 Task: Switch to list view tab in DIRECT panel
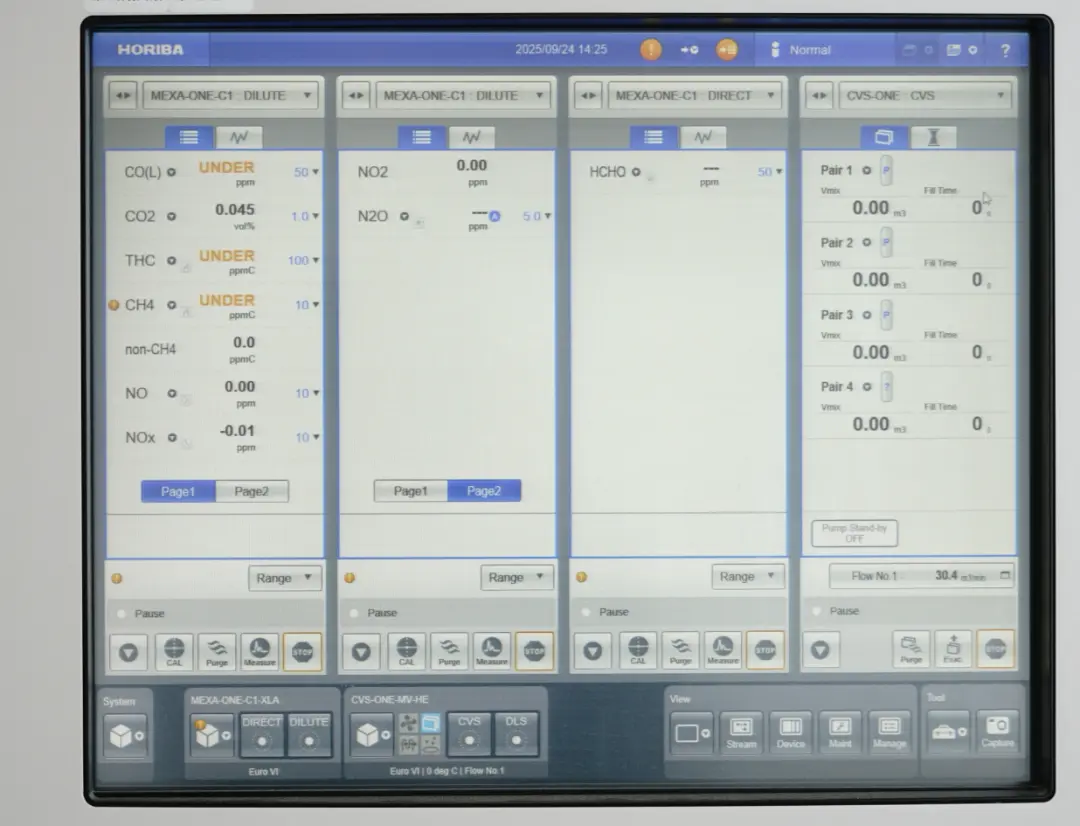[x=653, y=137]
